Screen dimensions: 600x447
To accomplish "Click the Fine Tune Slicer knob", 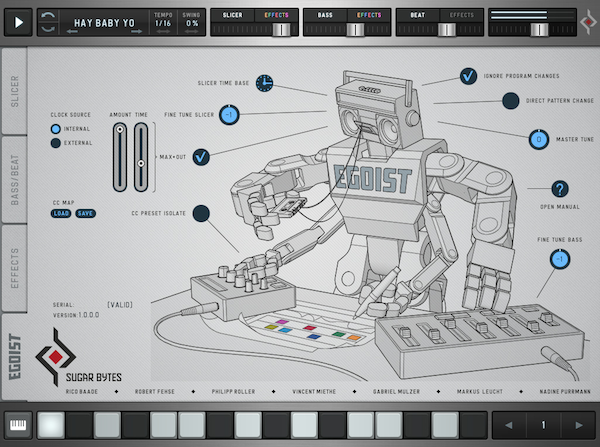I will click(x=229, y=114).
